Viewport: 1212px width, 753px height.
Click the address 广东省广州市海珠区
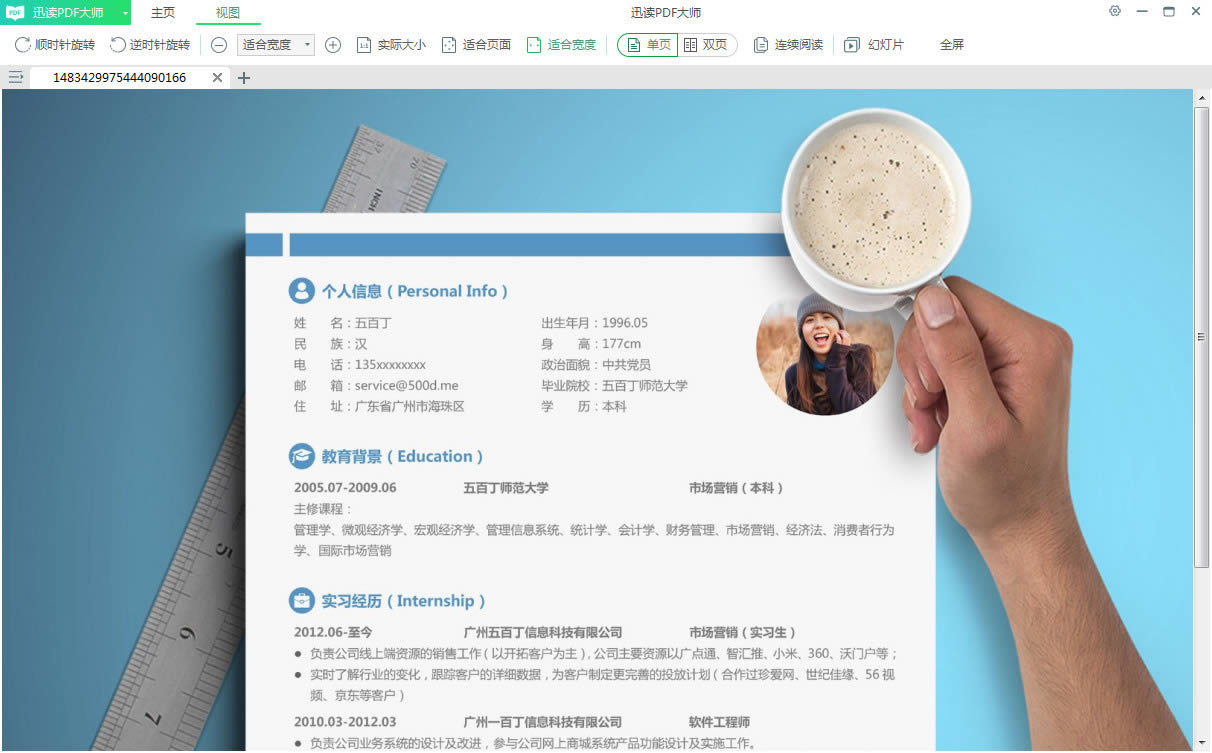click(x=410, y=406)
